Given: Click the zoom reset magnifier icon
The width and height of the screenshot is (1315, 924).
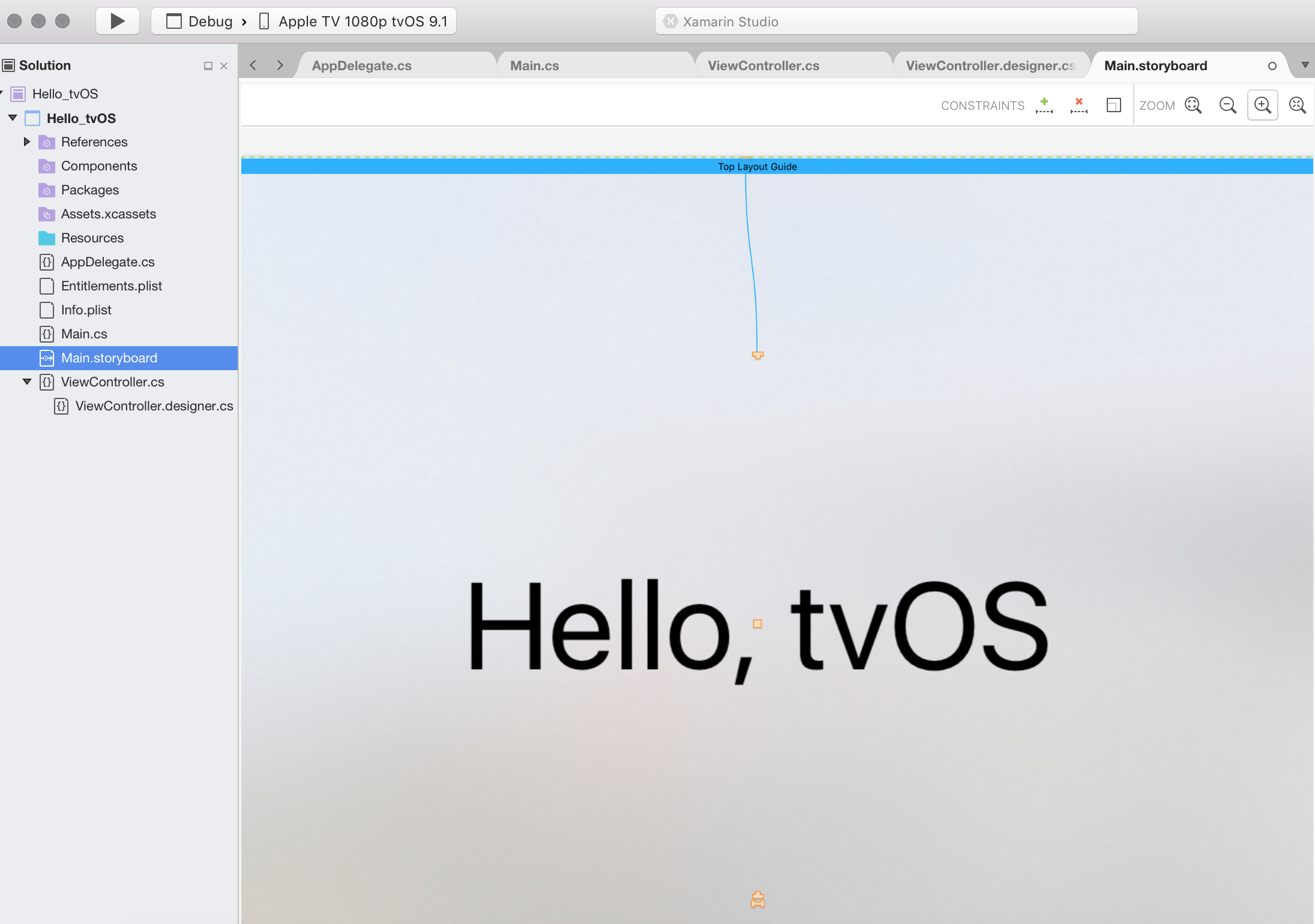Looking at the screenshot, I should pos(1297,106).
